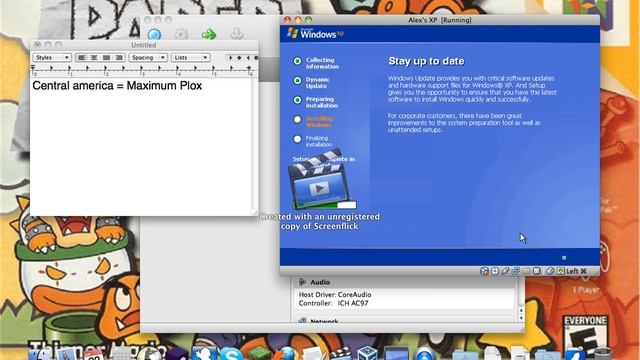Click the Network section header in VirtualBox manager
The width and height of the screenshot is (640, 360).
pos(324,321)
